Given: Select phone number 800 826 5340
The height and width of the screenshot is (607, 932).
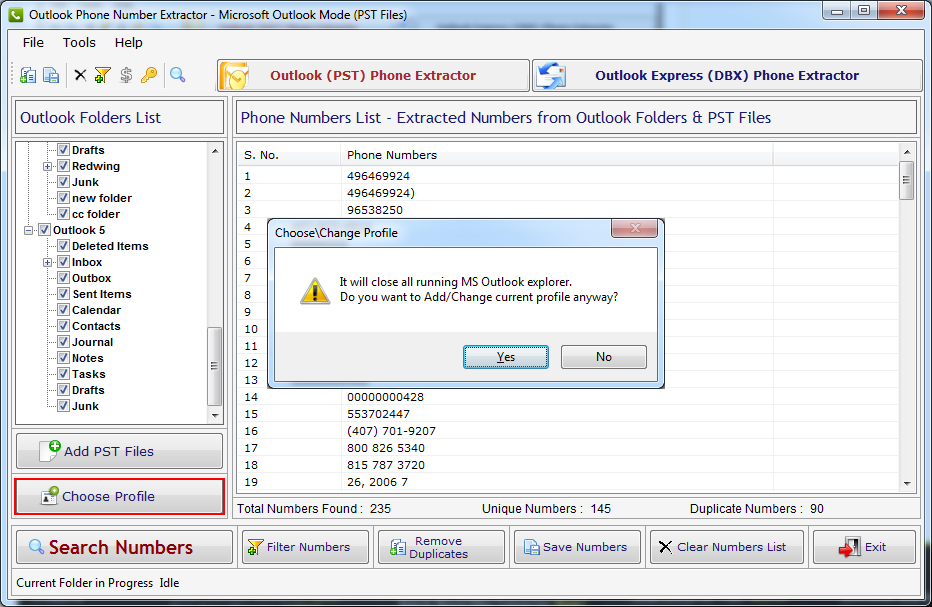Looking at the screenshot, I should coord(386,448).
